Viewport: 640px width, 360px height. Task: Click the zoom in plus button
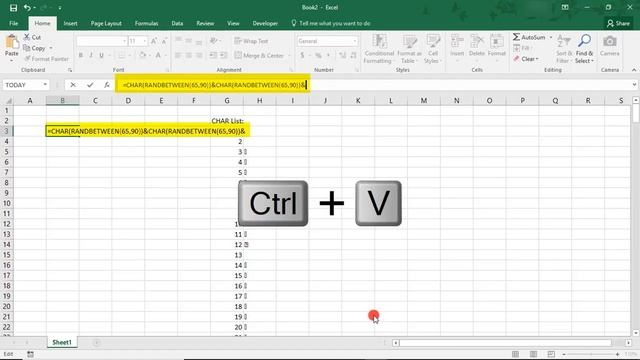tap(617, 354)
